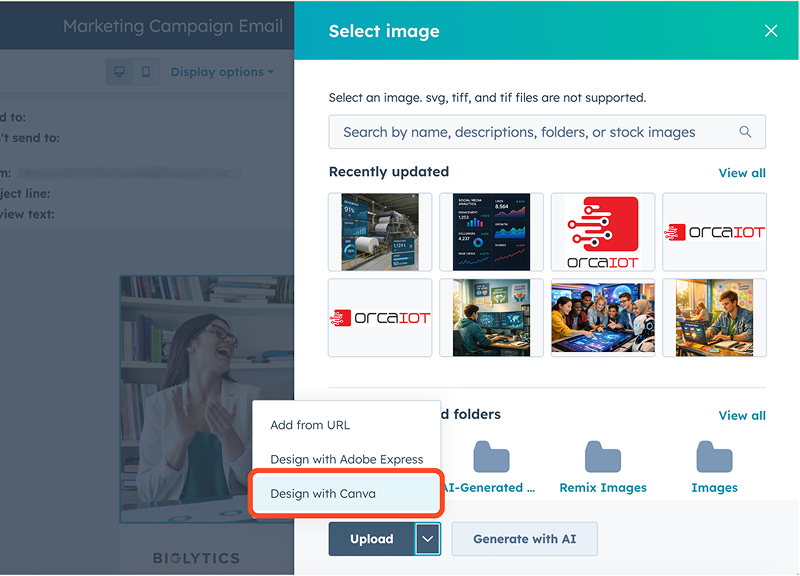Screen dimensions: 800x576
Task: Switch to mobile email preview mode
Action: (x=146, y=71)
